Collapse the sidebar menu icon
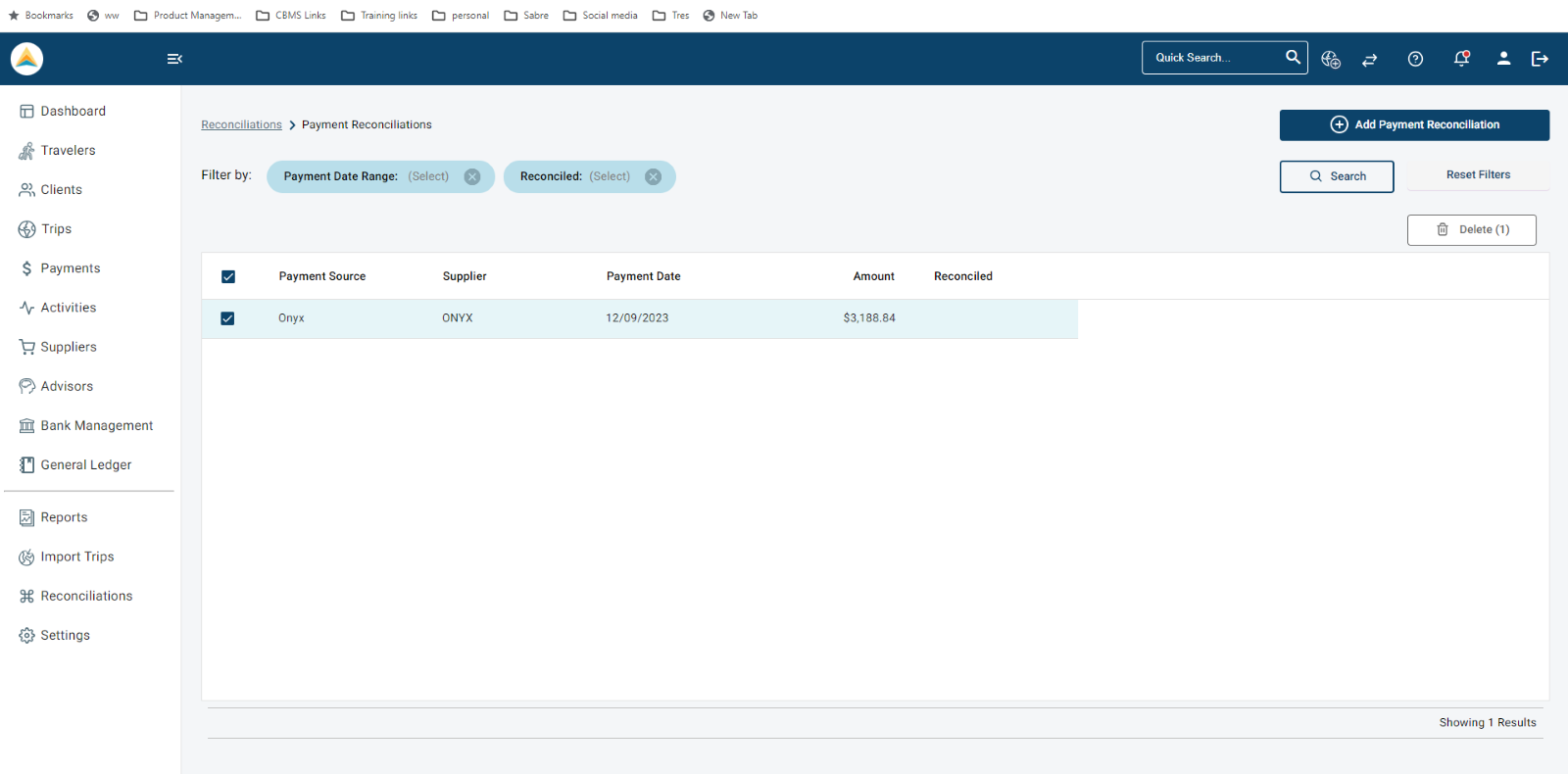Image resolution: width=1568 pixels, height=774 pixels. [x=174, y=59]
